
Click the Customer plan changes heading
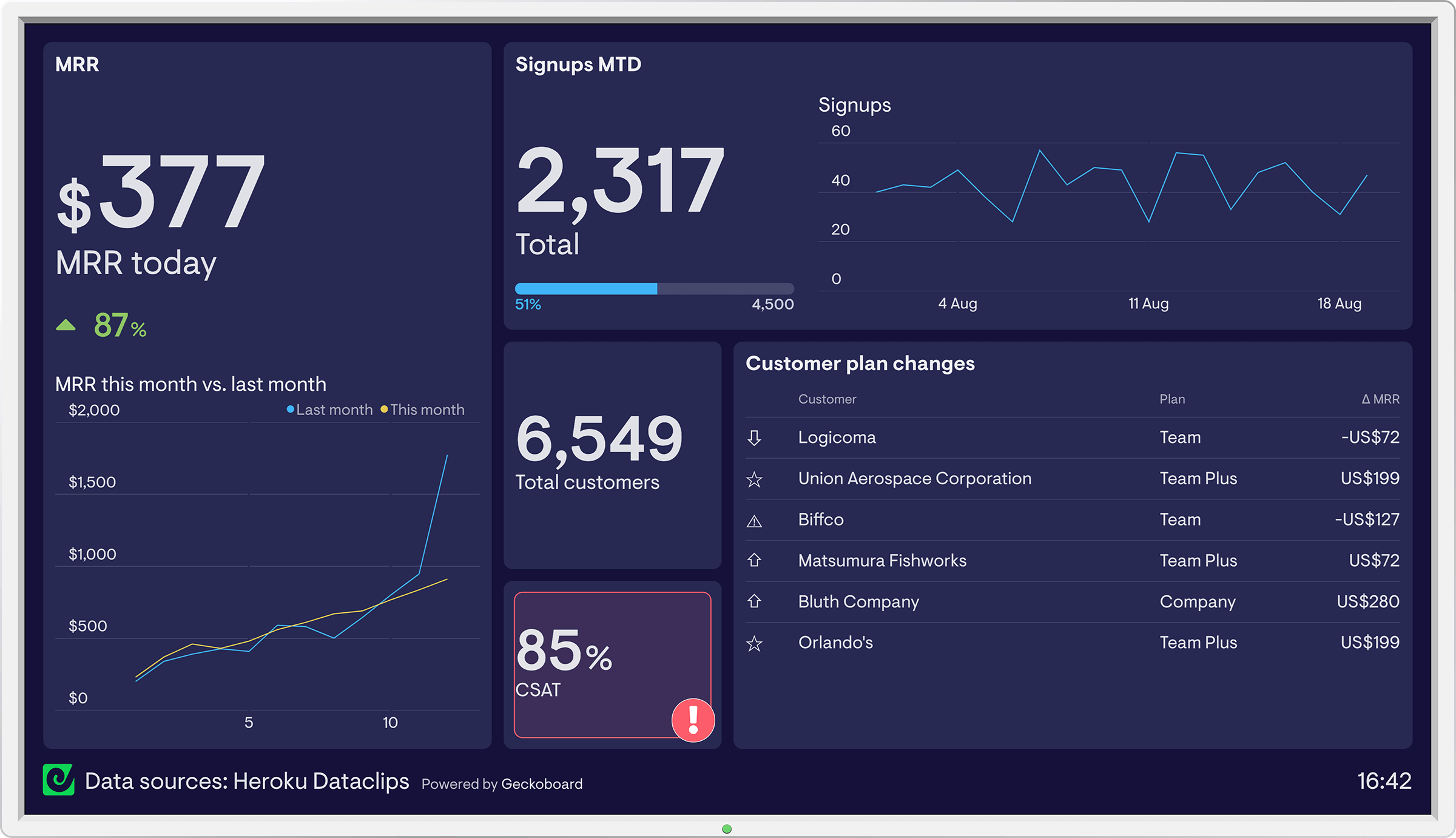click(860, 363)
